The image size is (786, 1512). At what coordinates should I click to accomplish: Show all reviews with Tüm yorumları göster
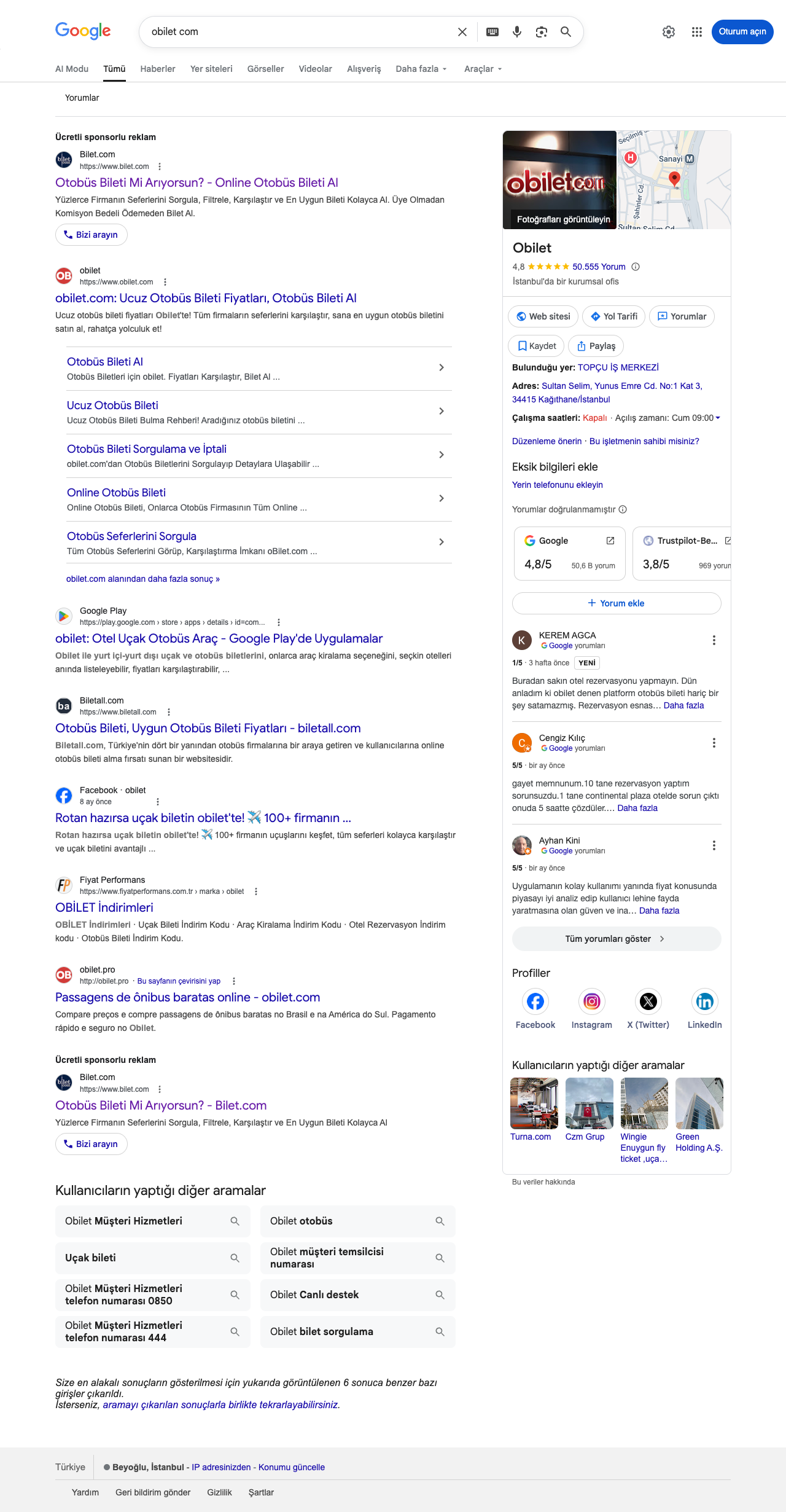coord(617,939)
